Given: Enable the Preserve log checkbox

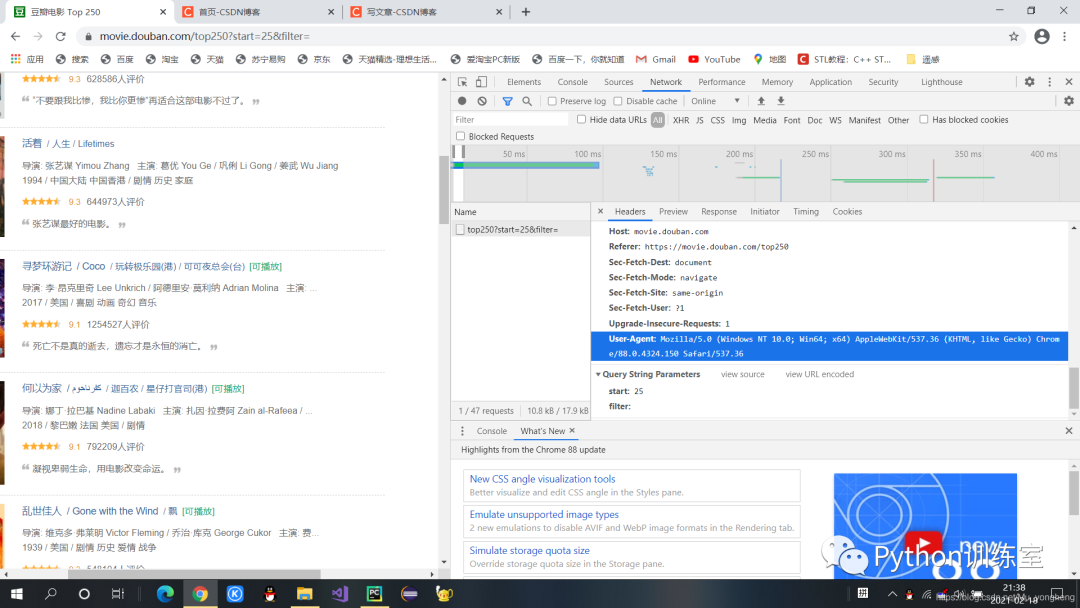Looking at the screenshot, I should pyautogui.click(x=552, y=101).
